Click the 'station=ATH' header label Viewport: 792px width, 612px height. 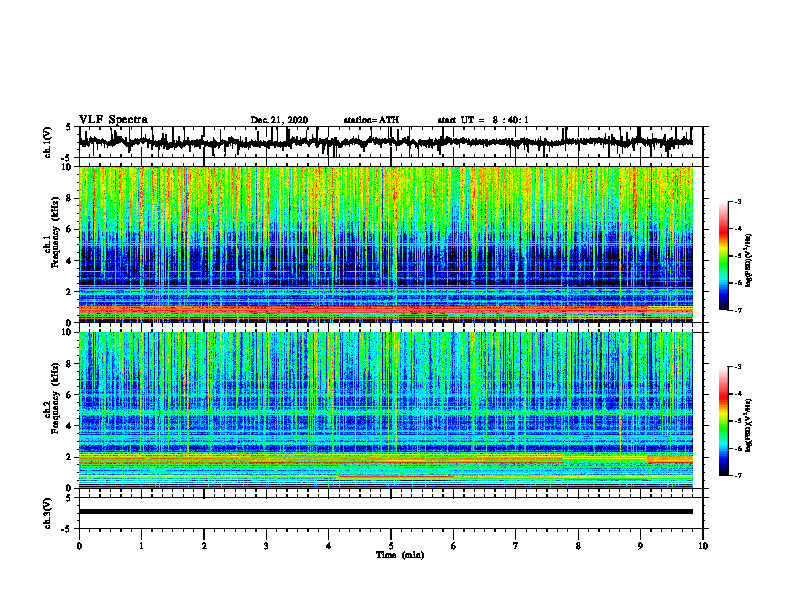point(371,120)
